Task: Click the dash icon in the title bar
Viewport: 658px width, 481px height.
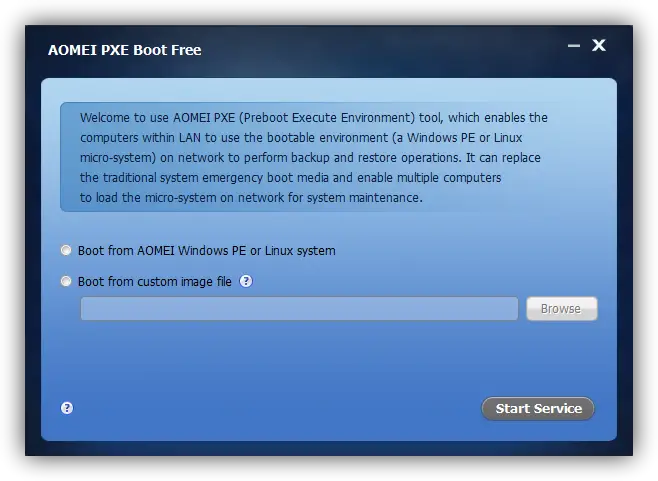Action: 574,46
